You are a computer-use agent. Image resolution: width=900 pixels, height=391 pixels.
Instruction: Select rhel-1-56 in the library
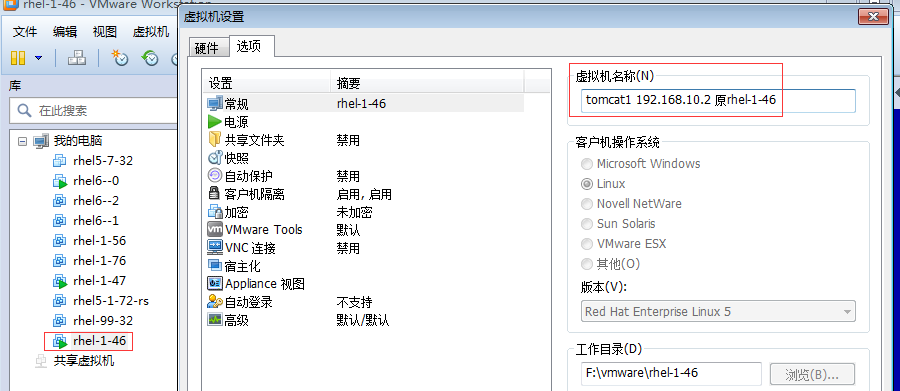[x=99, y=241]
